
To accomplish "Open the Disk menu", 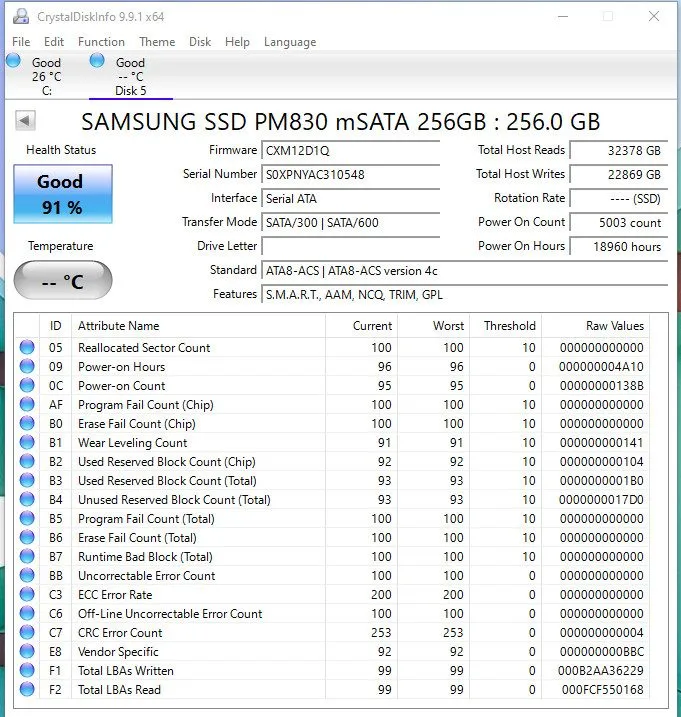I will click(x=200, y=42).
